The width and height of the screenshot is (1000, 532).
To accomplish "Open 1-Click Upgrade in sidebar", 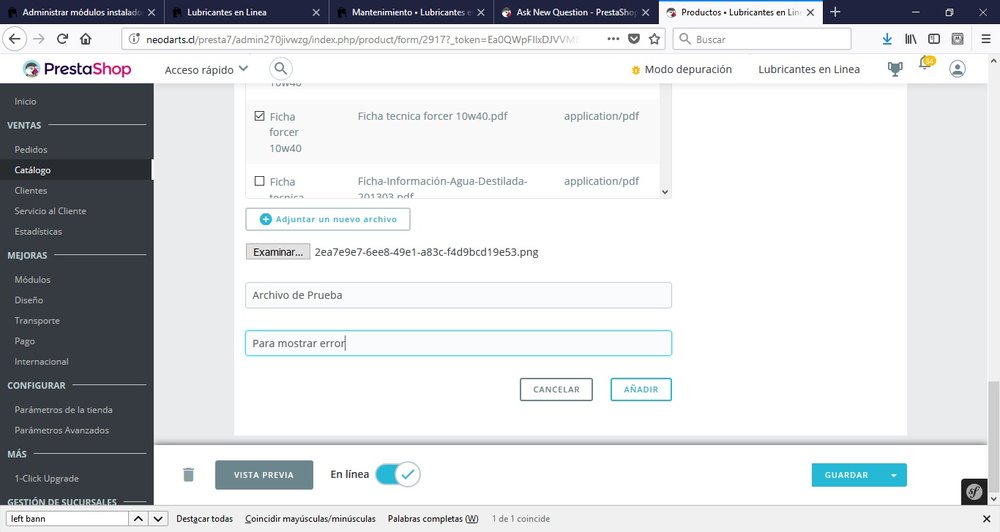I will click(x=47, y=478).
